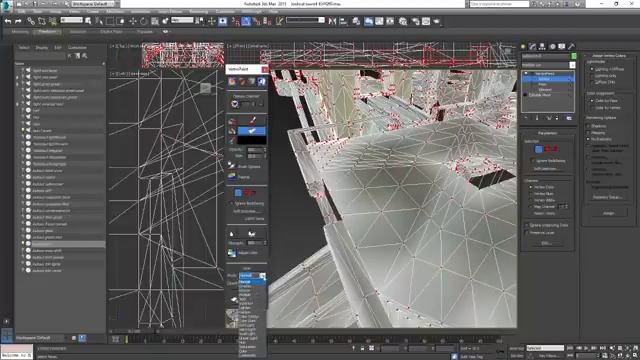Open the Material Editor from toolbar
Screen dimensions: 640x360
[x=403, y=21]
